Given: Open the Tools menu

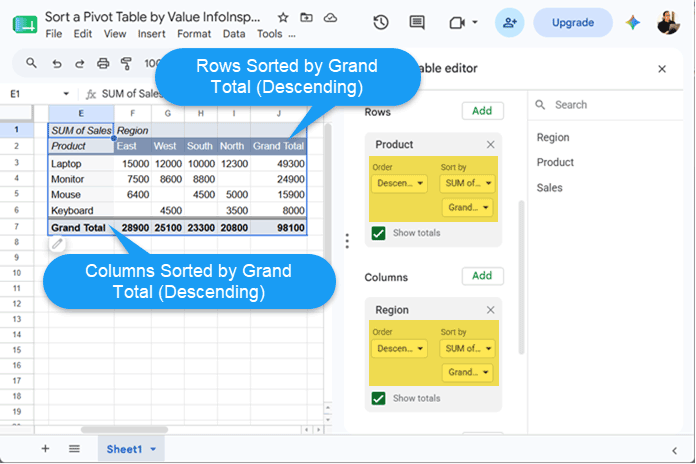Looking at the screenshot, I should pos(269,34).
